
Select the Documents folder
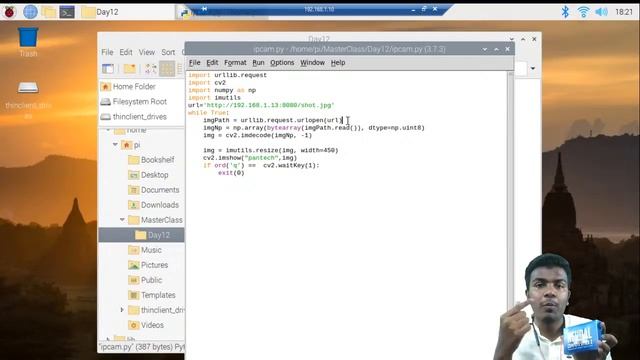click(x=154, y=190)
